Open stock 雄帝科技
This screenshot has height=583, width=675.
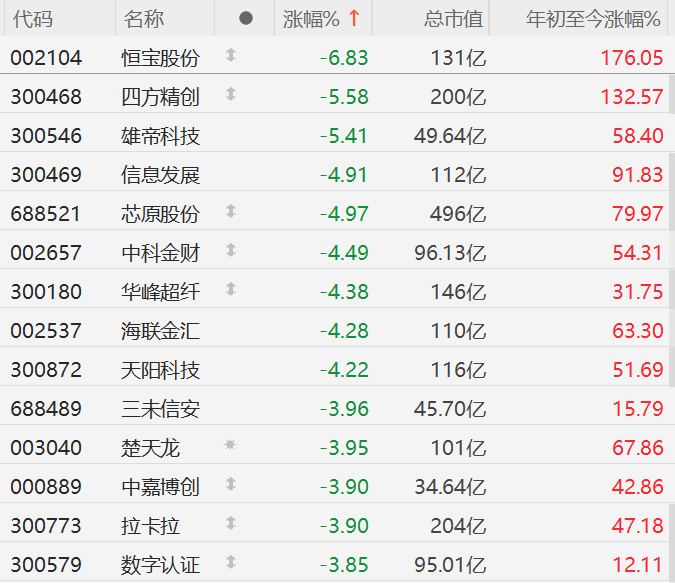[161, 136]
